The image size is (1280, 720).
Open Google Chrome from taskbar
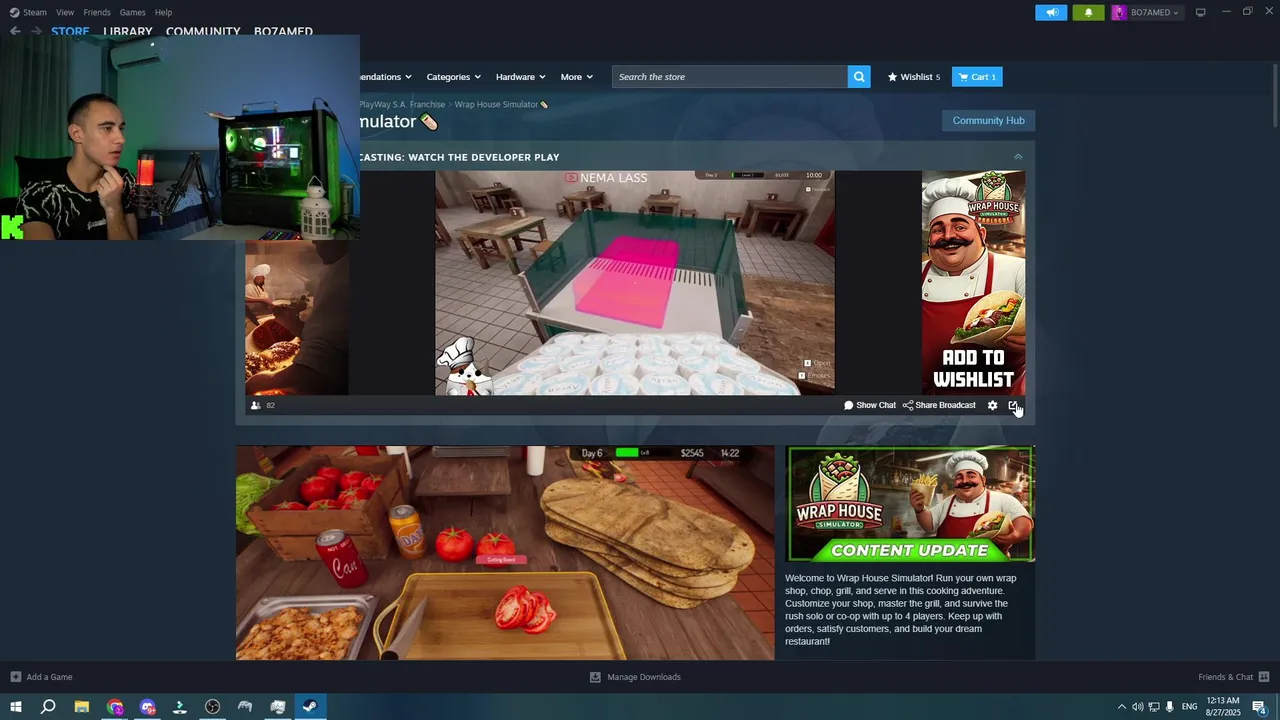click(x=114, y=707)
